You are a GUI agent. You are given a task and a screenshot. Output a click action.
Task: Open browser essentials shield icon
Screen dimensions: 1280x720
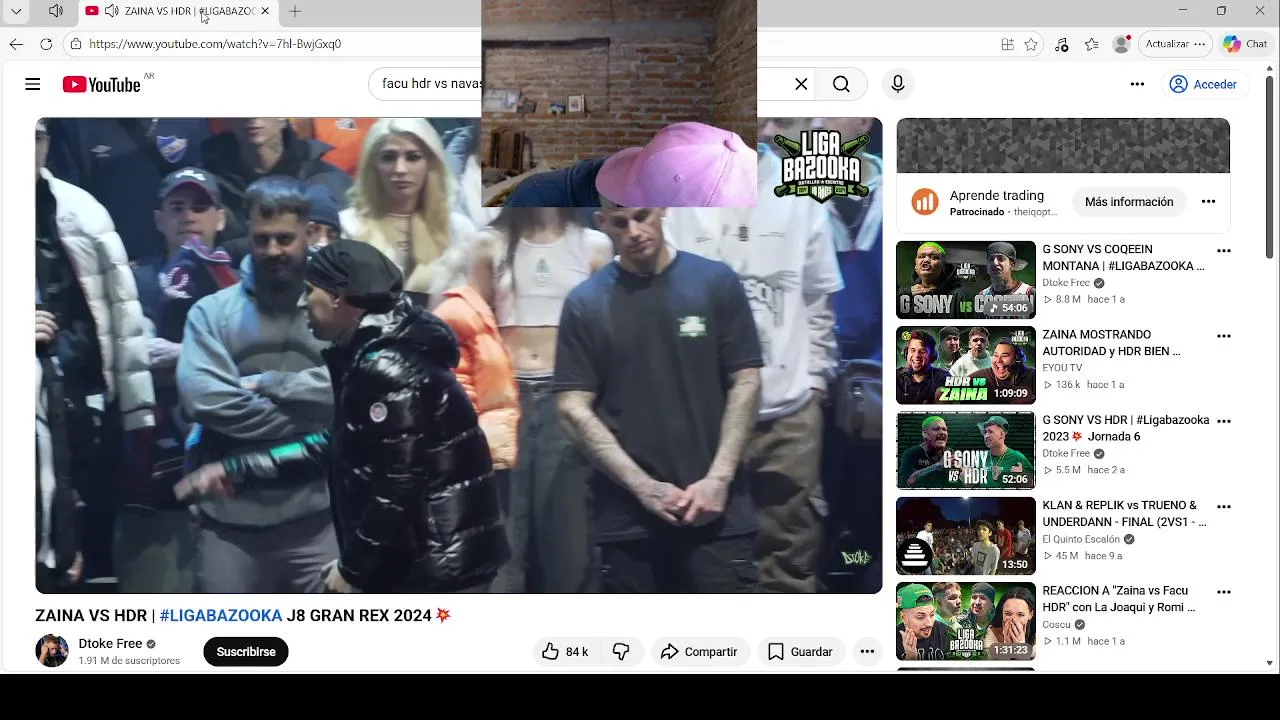[x=1061, y=44]
